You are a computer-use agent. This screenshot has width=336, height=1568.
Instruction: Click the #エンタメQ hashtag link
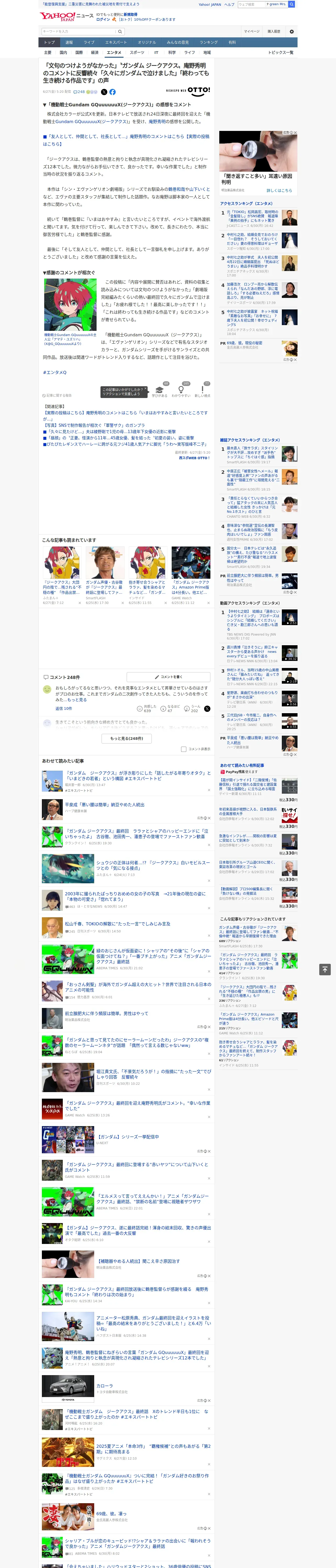(x=55, y=372)
